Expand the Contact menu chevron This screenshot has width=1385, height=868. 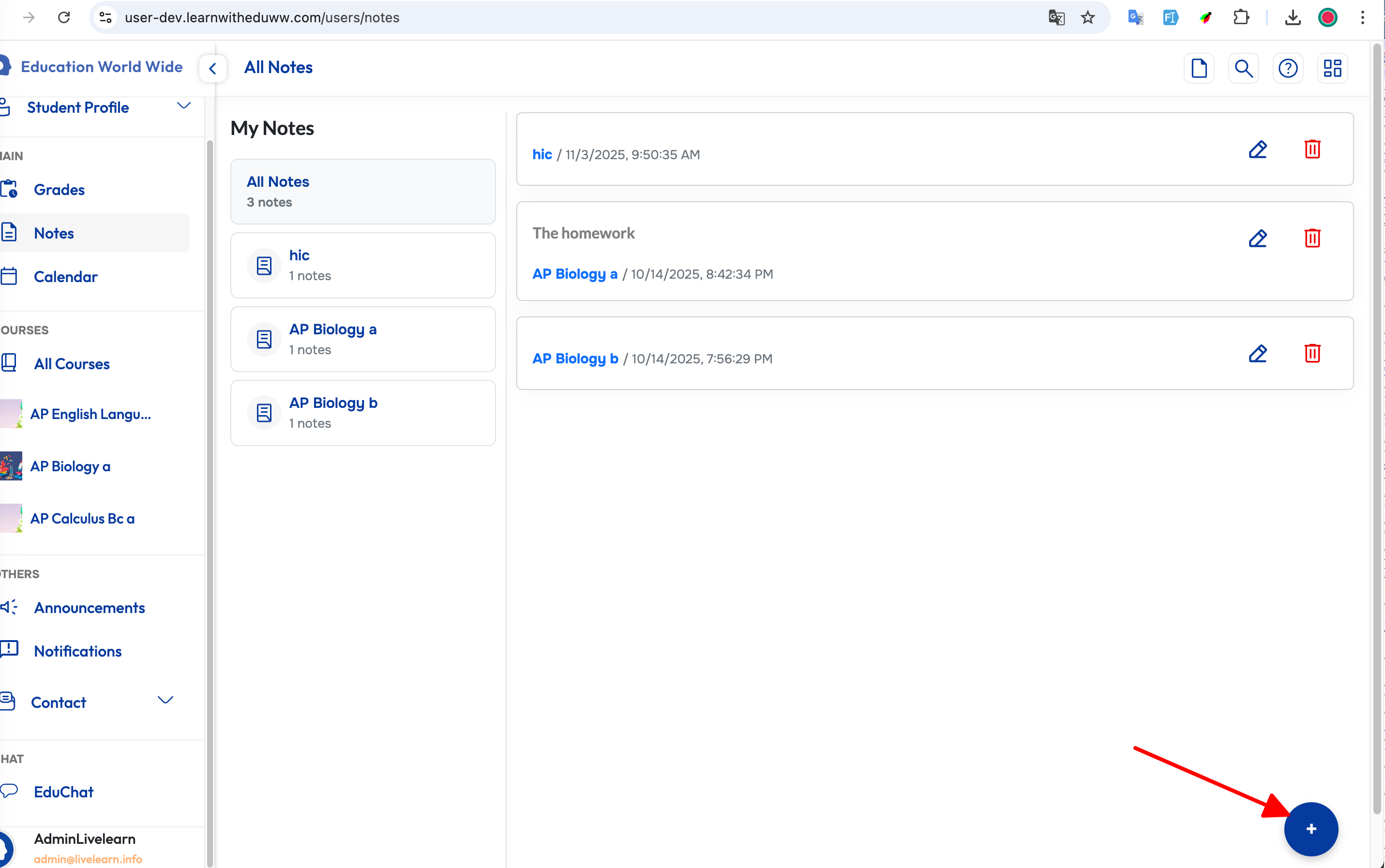coord(166,700)
